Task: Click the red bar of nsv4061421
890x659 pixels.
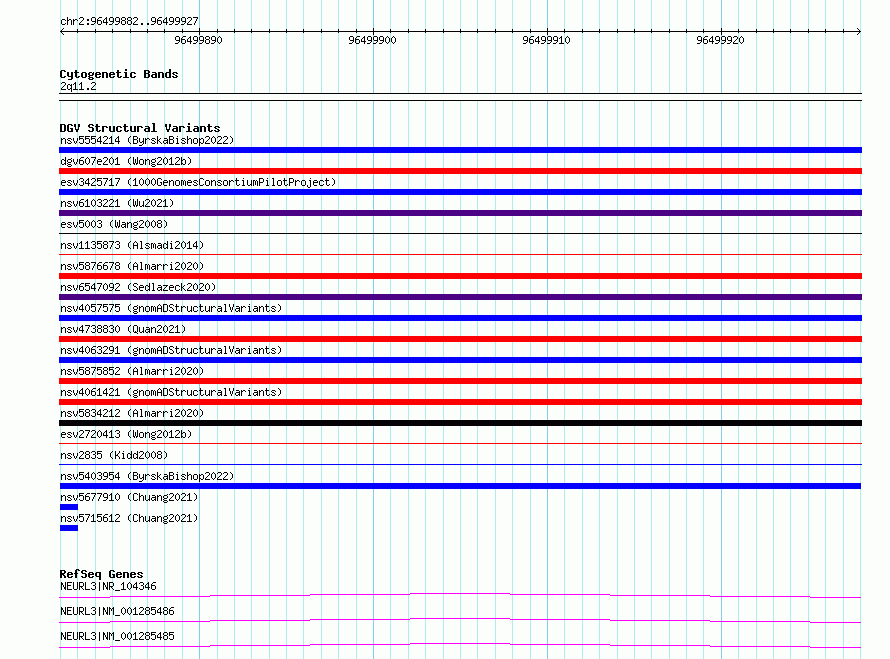Action: click(x=460, y=402)
